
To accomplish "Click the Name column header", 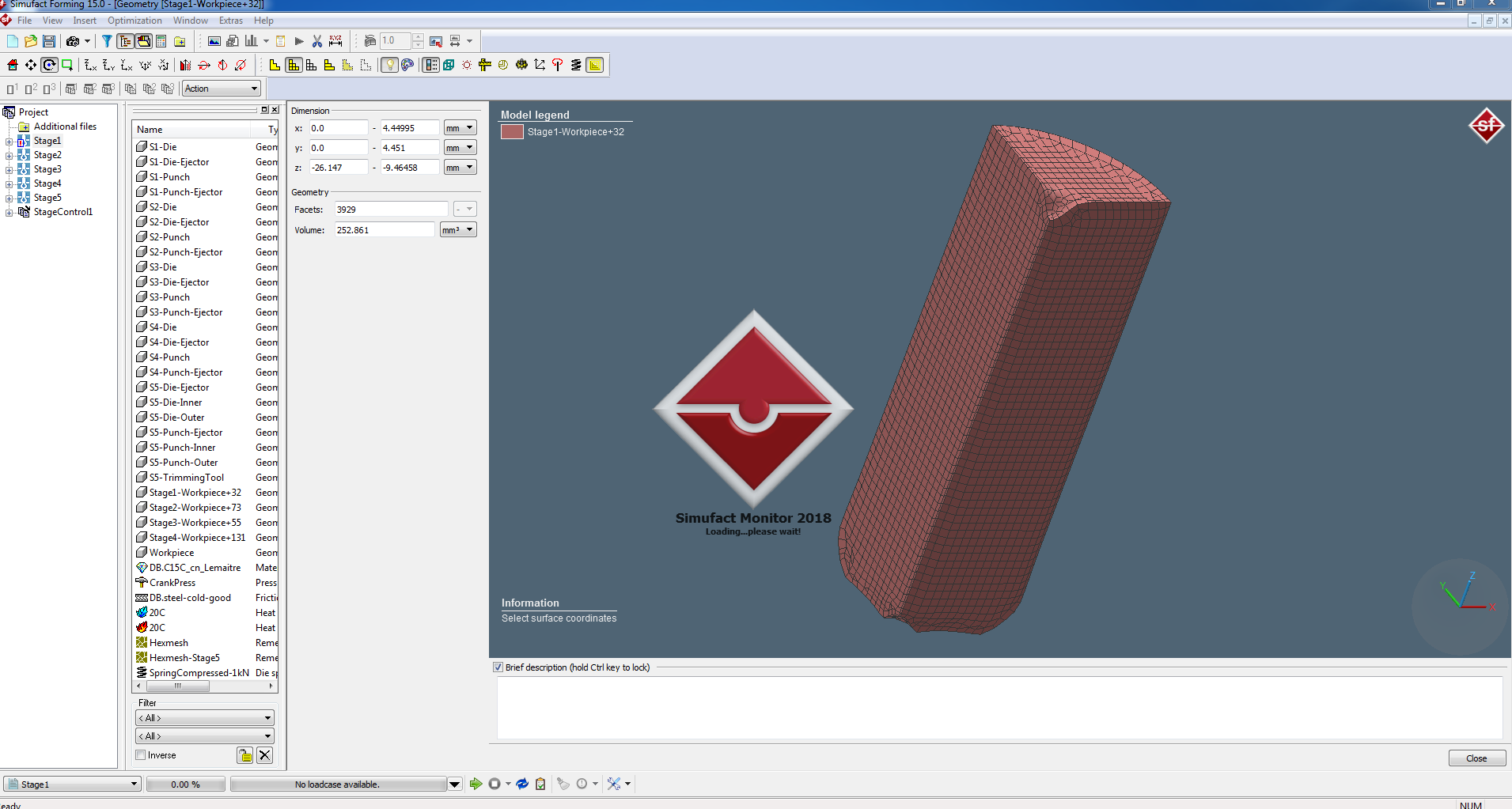I will click(191, 130).
